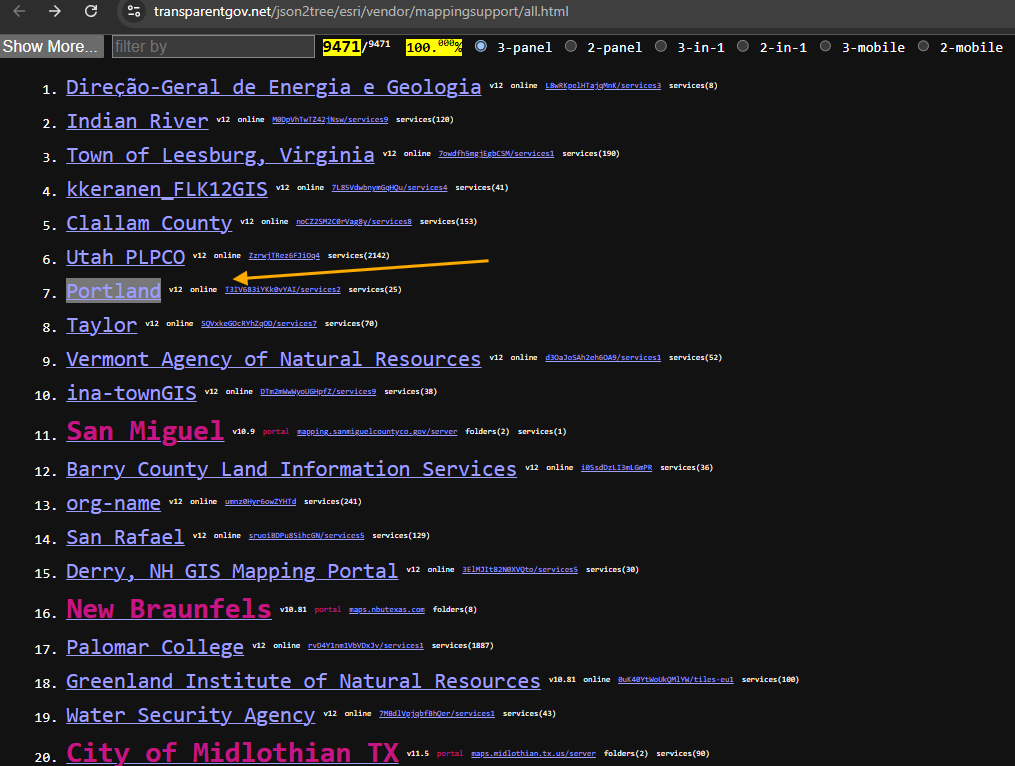The height and width of the screenshot is (766, 1015).
Task: Open services URL next to Clallam County
Action: (354, 221)
